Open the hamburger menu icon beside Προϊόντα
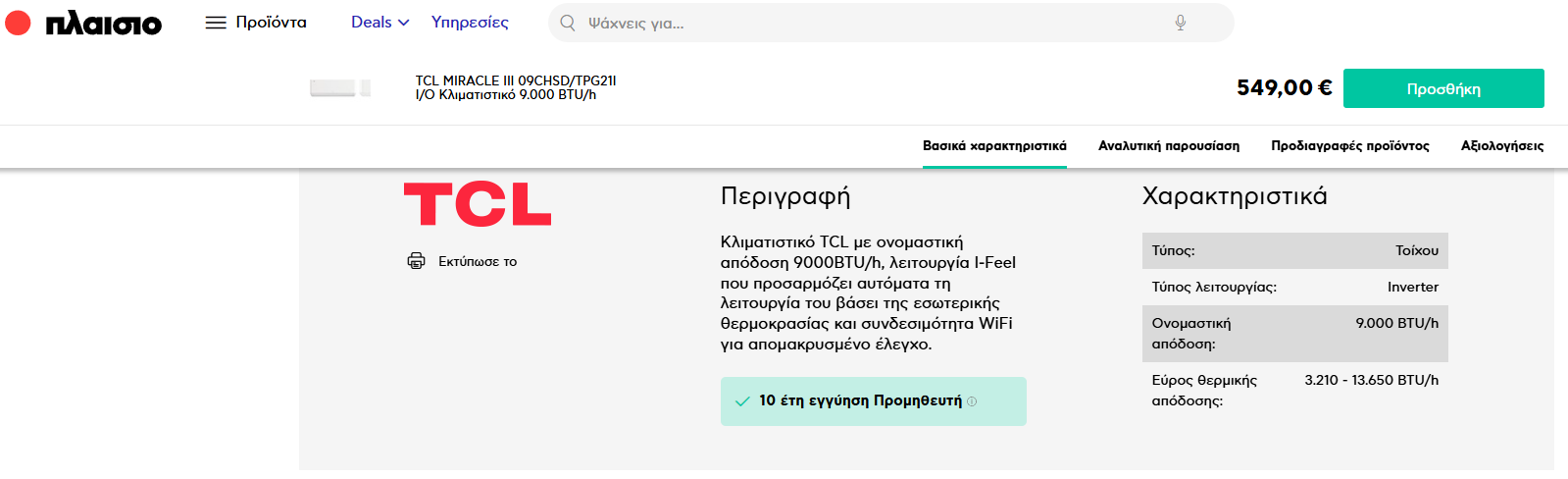This screenshot has height=479, width=1568. pyautogui.click(x=216, y=23)
